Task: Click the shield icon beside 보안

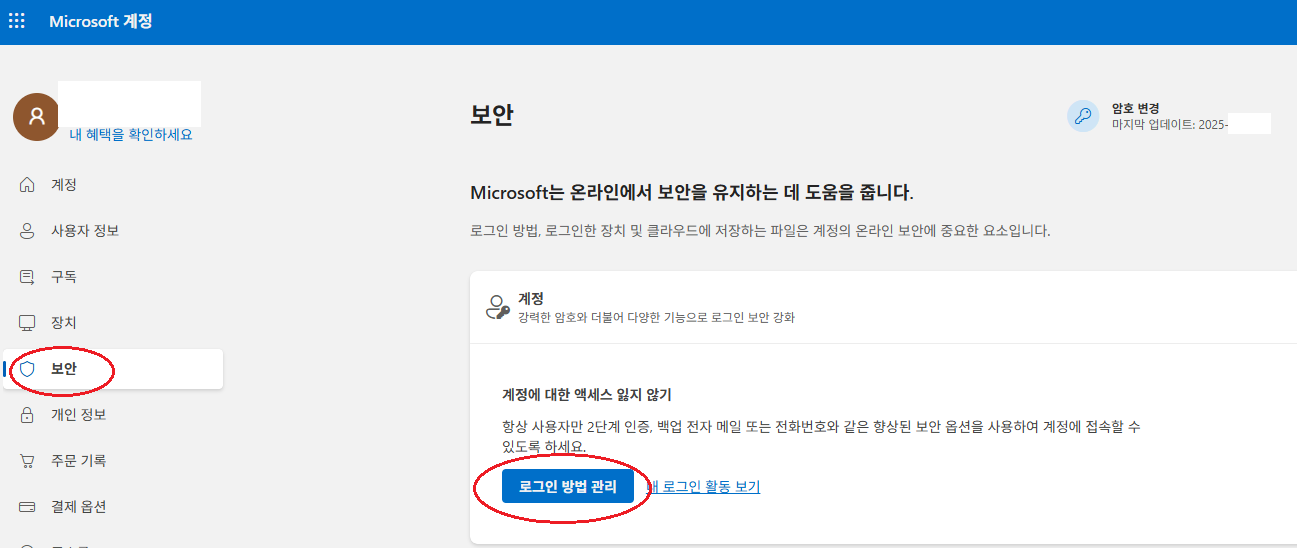Action: pyautogui.click(x=27, y=369)
